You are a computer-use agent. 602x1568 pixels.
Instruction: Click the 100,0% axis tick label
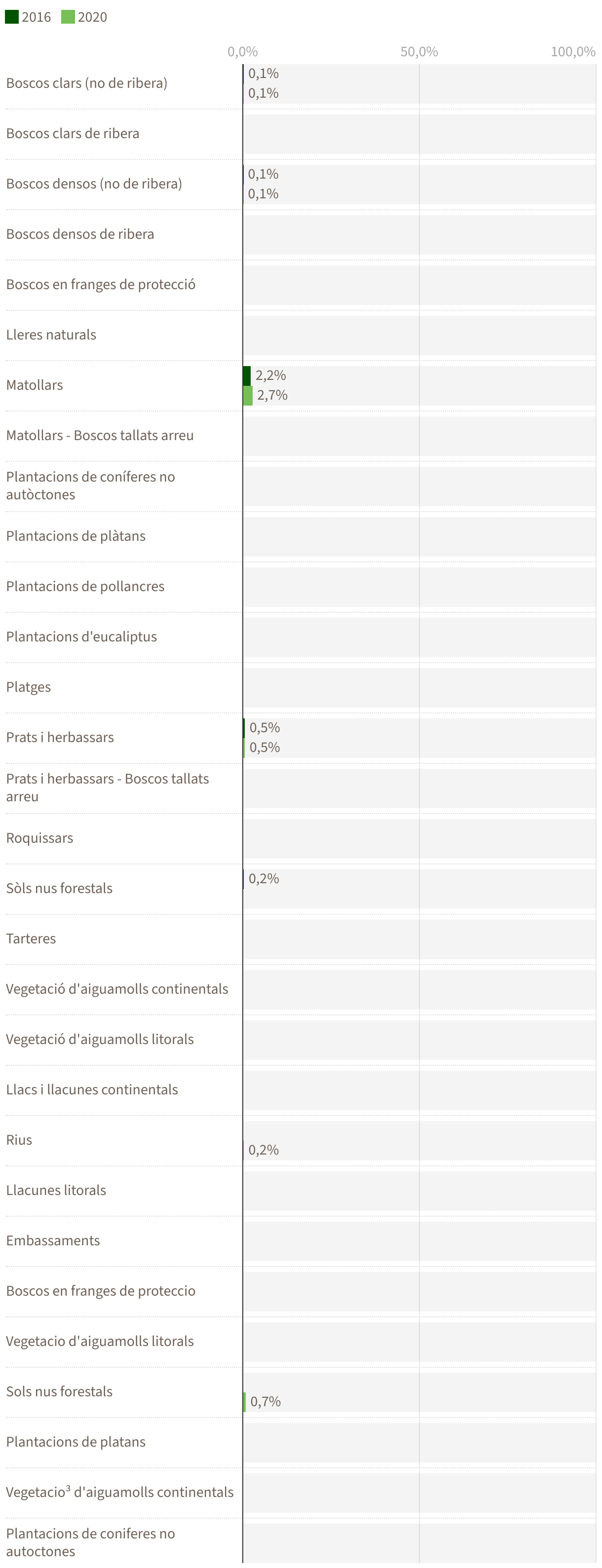click(x=573, y=52)
